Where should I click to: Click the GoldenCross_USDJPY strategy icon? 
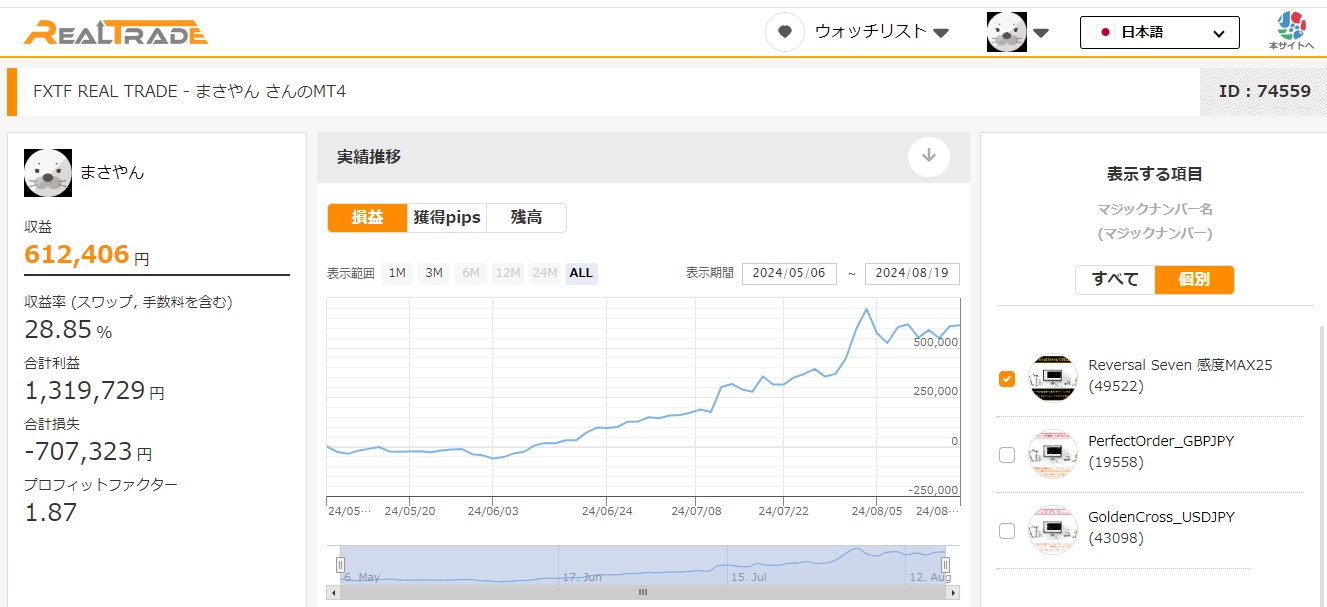click(x=1052, y=530)
